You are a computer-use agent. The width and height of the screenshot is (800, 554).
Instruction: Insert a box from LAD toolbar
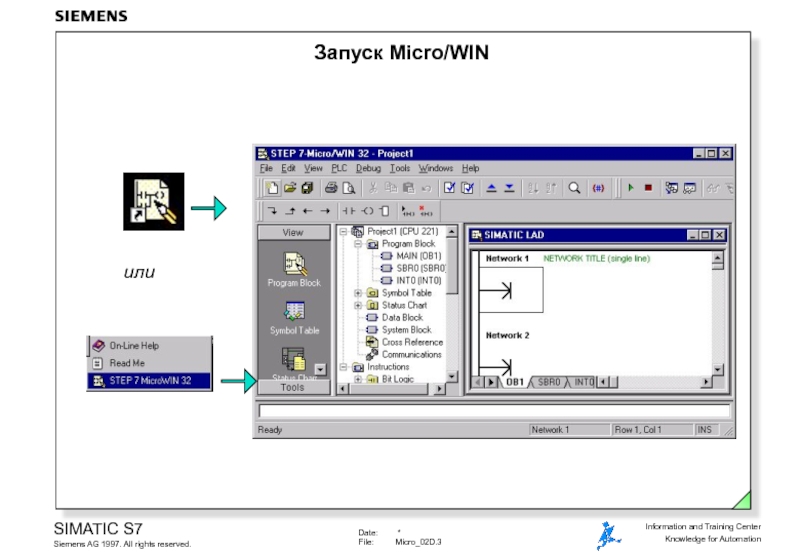pyautogui.click(x=385, y=211)
